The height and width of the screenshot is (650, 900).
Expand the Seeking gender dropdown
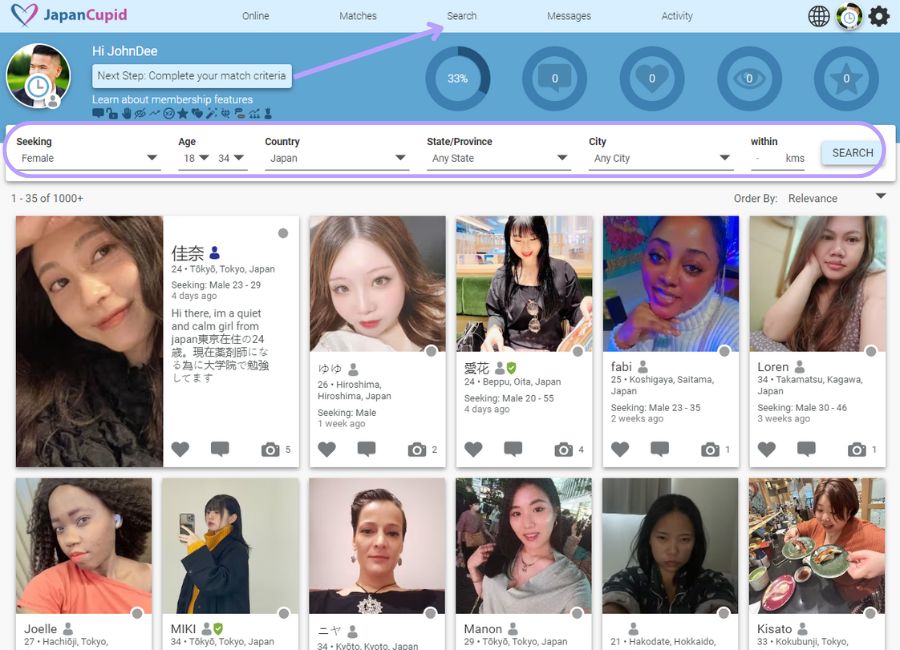(x=88, y=158)
